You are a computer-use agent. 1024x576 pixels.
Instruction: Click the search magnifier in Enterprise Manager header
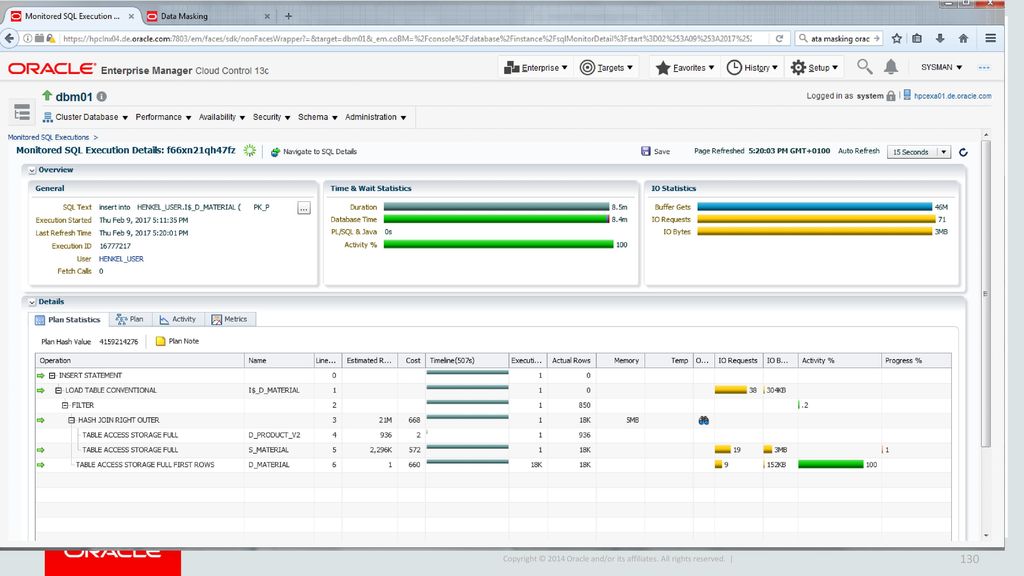point(864,67)
